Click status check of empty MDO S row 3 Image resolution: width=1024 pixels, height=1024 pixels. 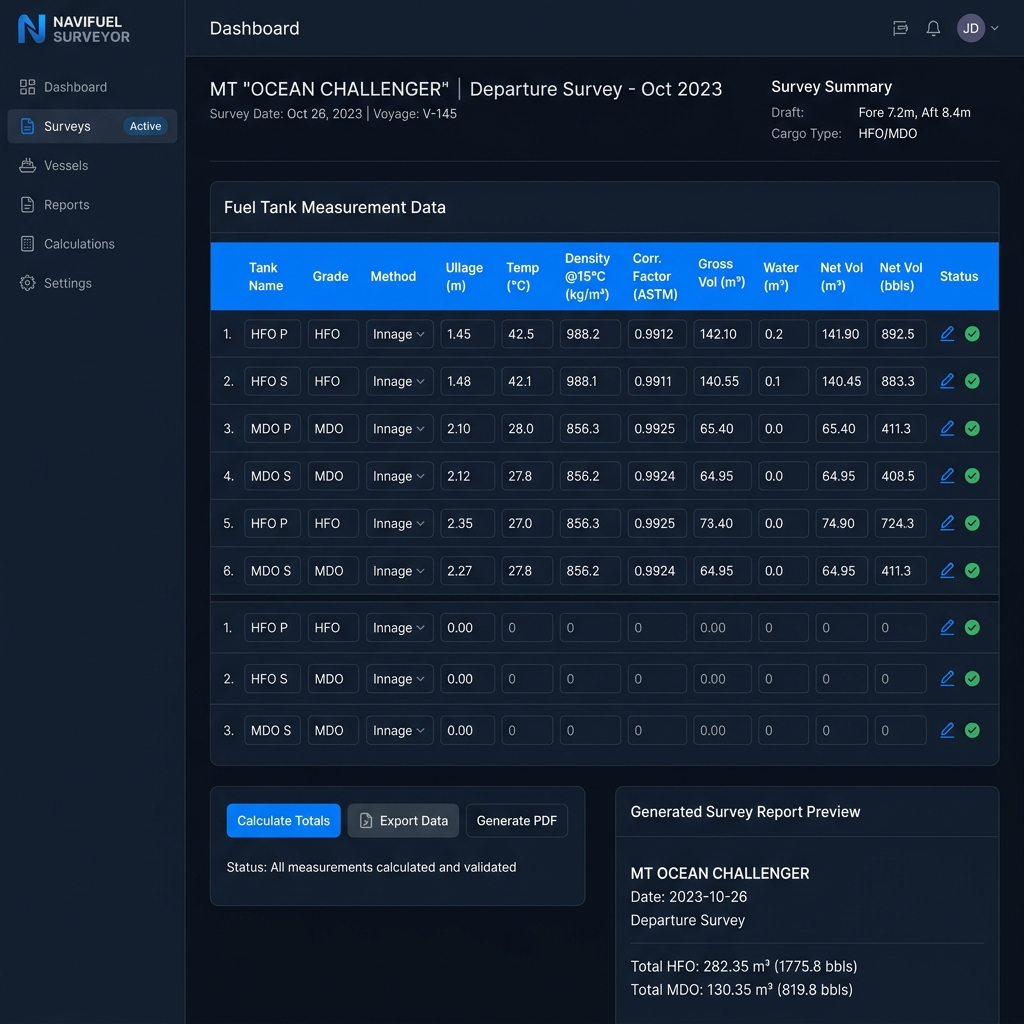tap(972, 730)
